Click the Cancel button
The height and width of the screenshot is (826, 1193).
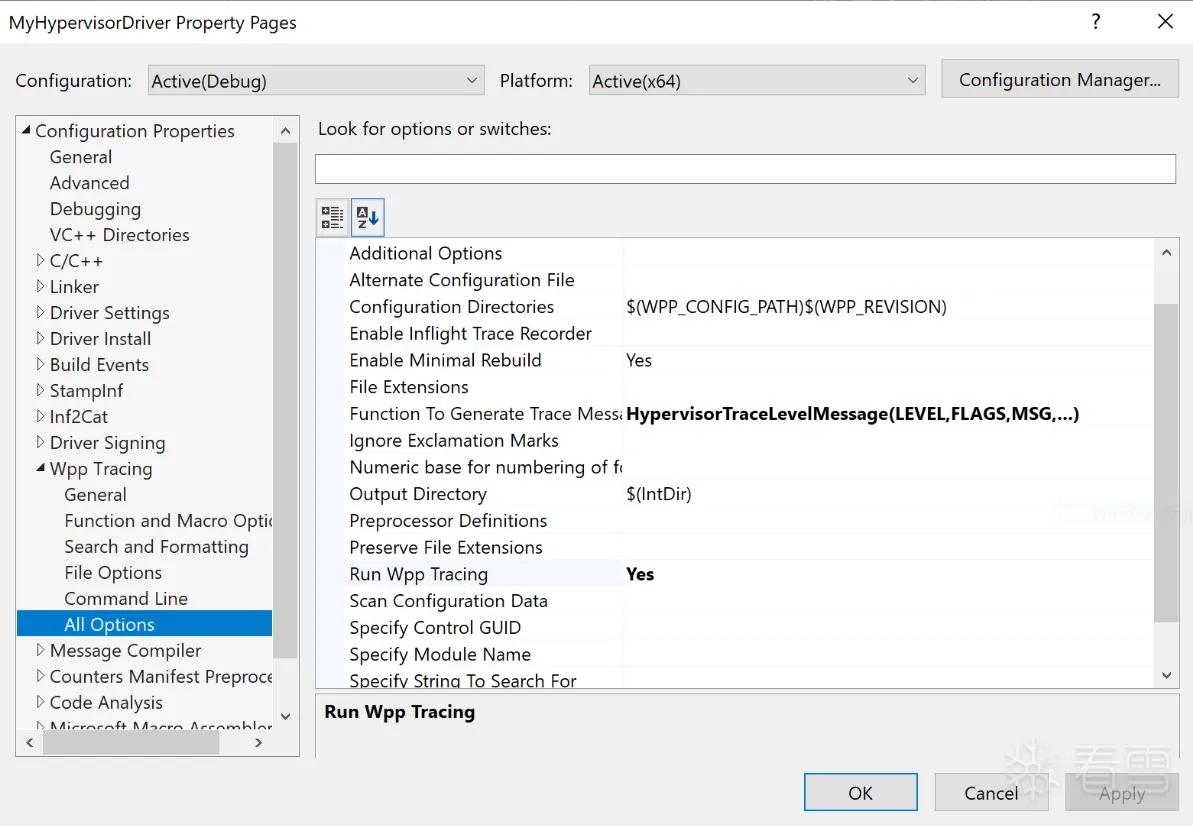pos(991,793)
